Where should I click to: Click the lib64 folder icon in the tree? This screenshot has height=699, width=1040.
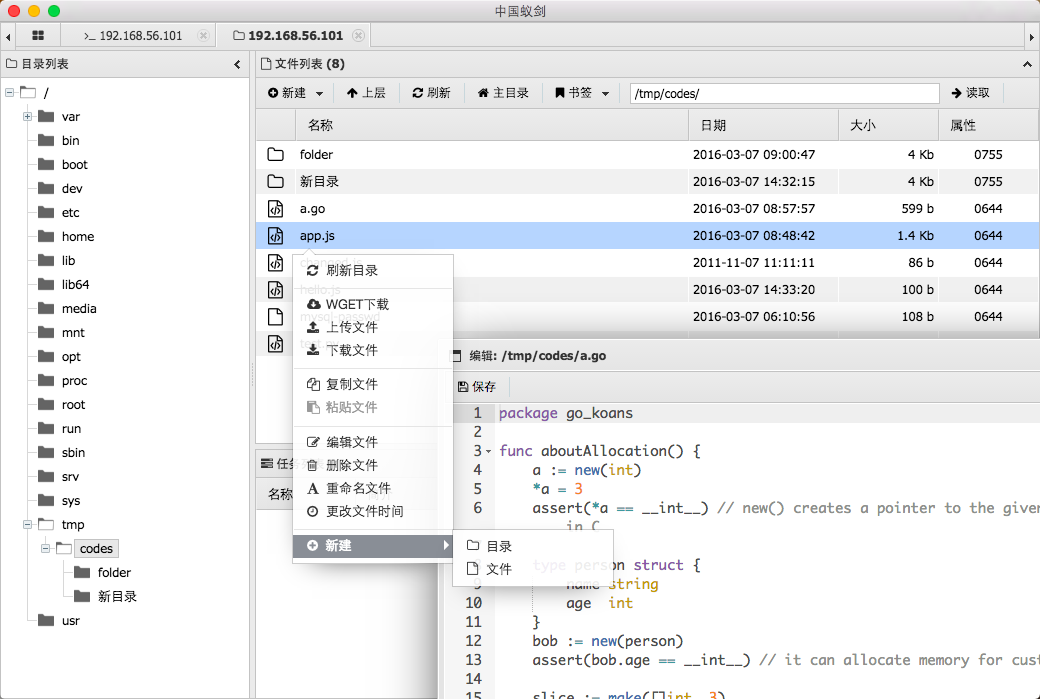pos(46,285)
